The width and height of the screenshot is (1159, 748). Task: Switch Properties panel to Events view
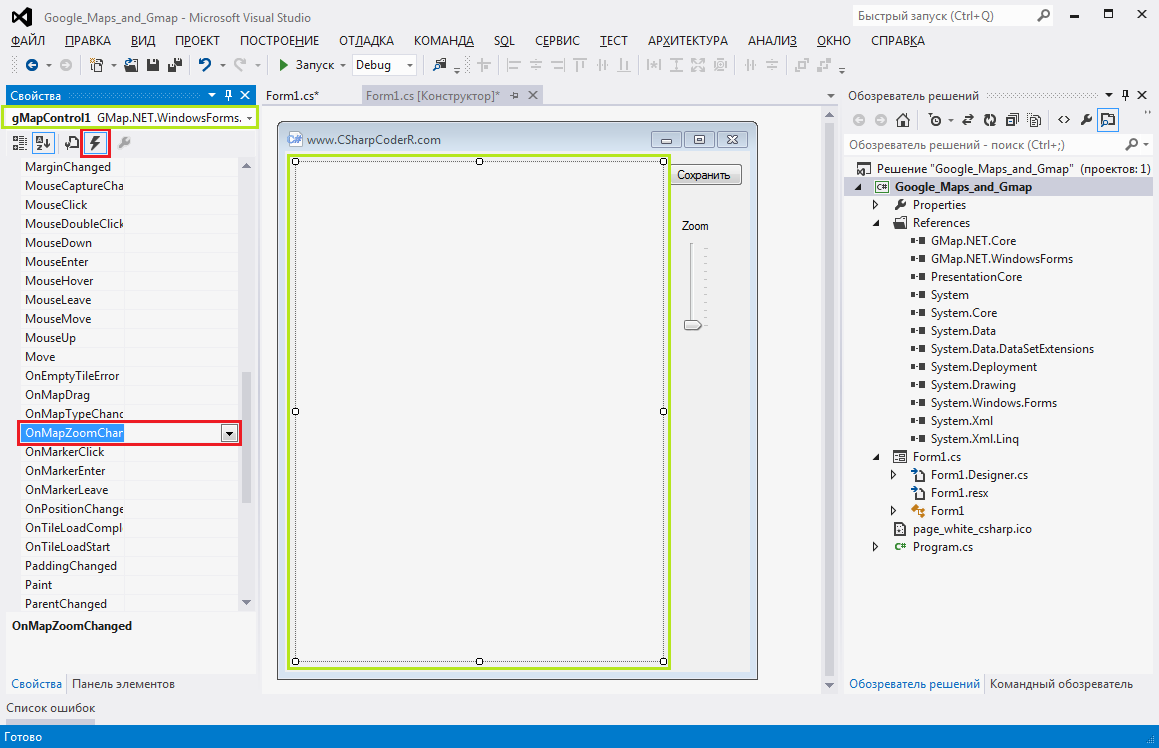click(95, 143)
